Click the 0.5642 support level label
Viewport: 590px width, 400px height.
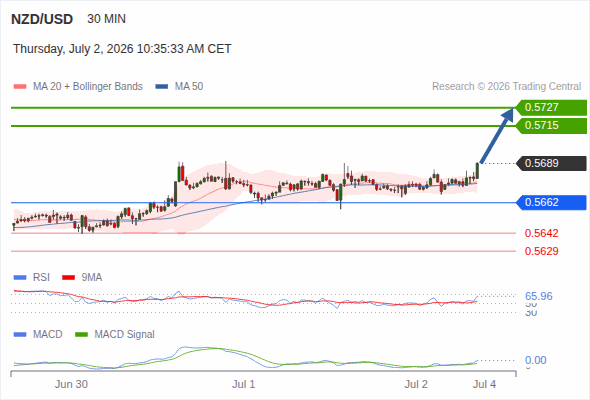[541, 233]
